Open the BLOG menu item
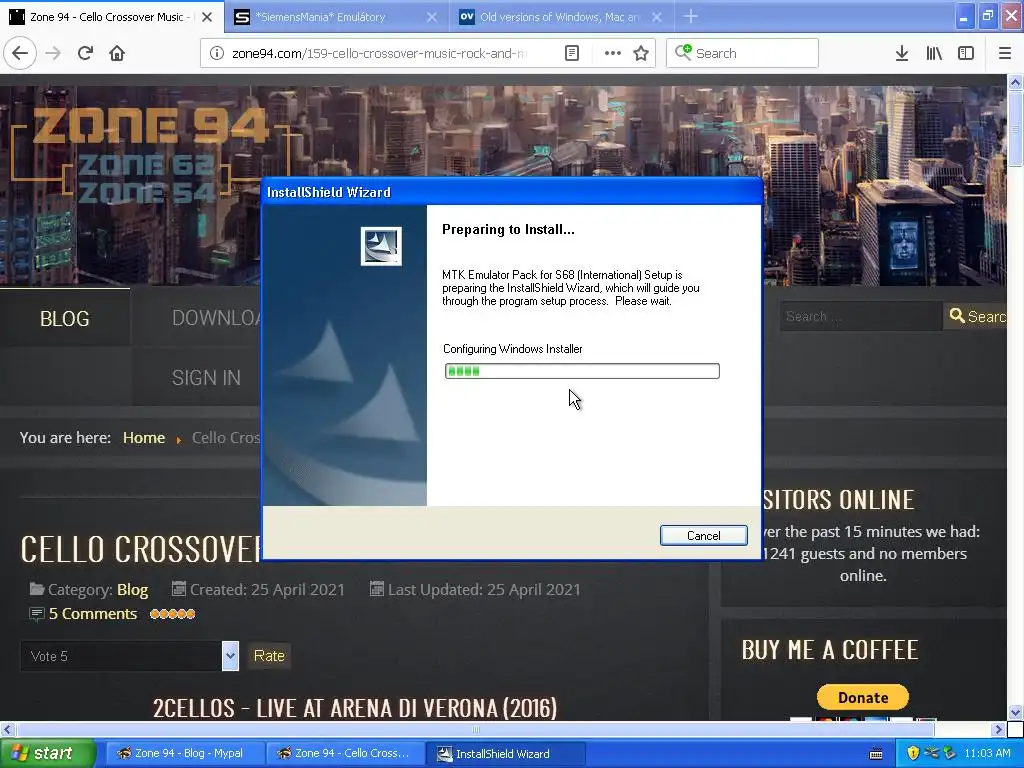The image size is (1024, 768). [x=65, y=319]
